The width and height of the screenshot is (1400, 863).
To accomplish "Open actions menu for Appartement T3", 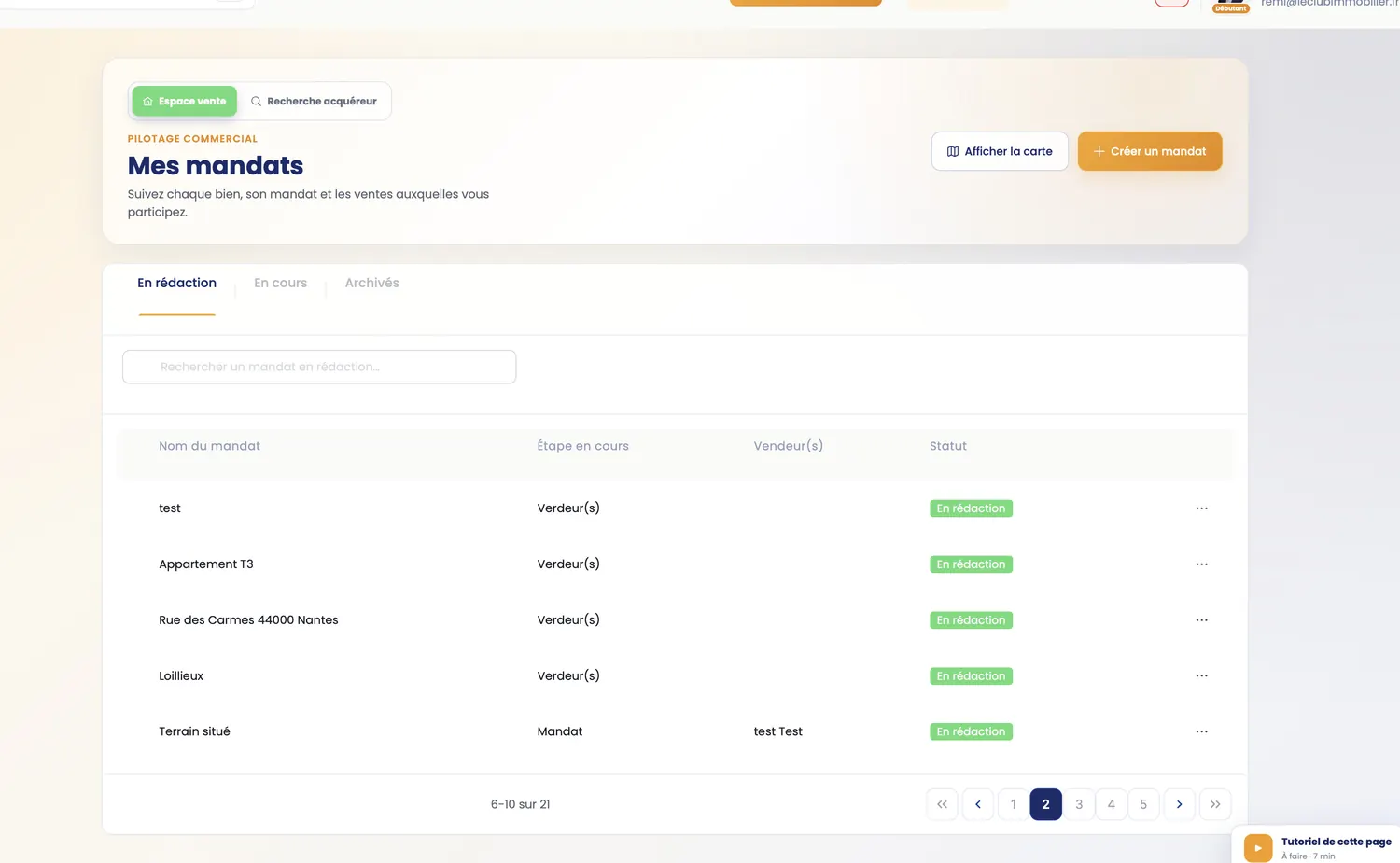I will tap(1201, 564).
